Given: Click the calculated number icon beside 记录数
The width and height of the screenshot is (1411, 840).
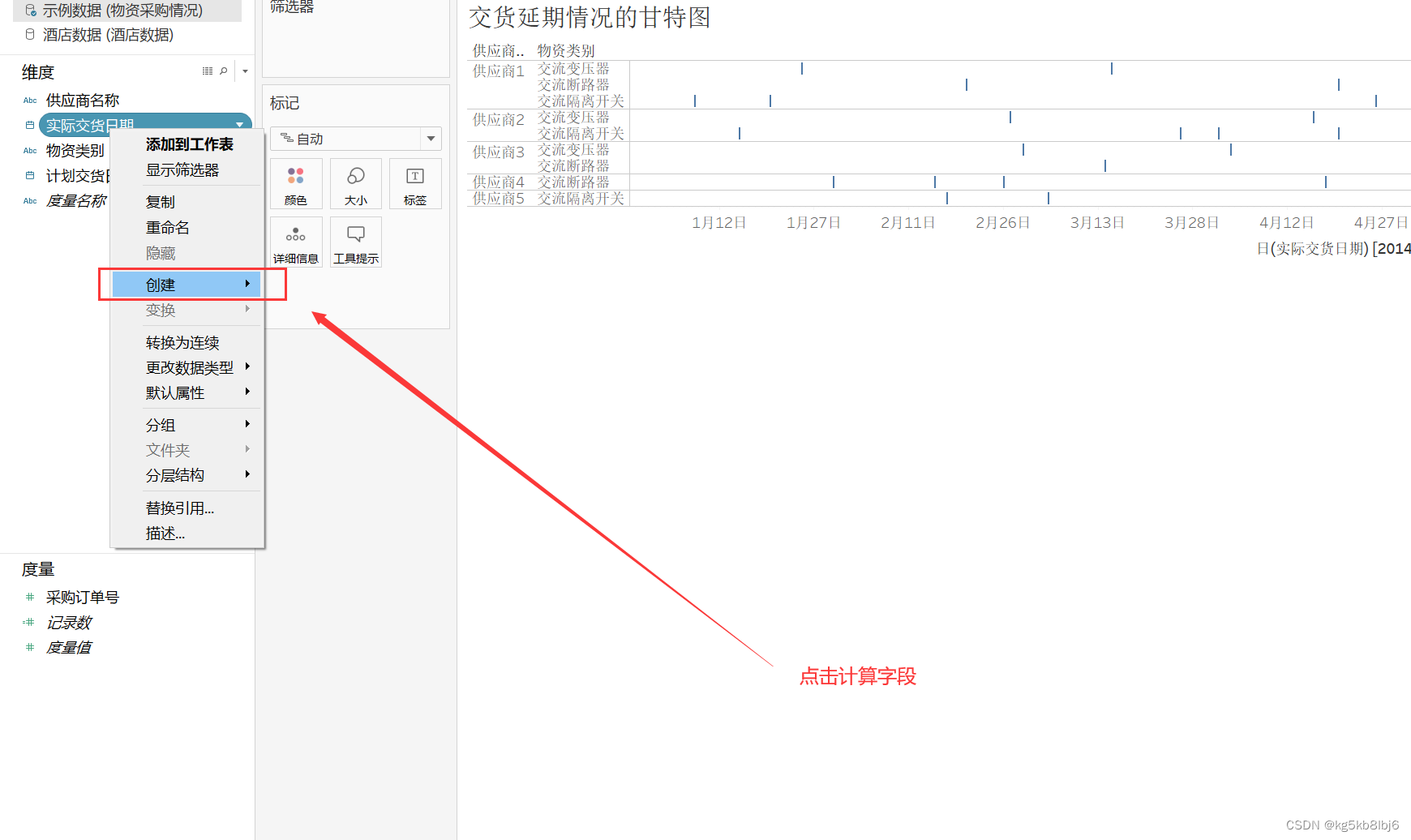Looking at the screenshot, I should tap(29, 623).
